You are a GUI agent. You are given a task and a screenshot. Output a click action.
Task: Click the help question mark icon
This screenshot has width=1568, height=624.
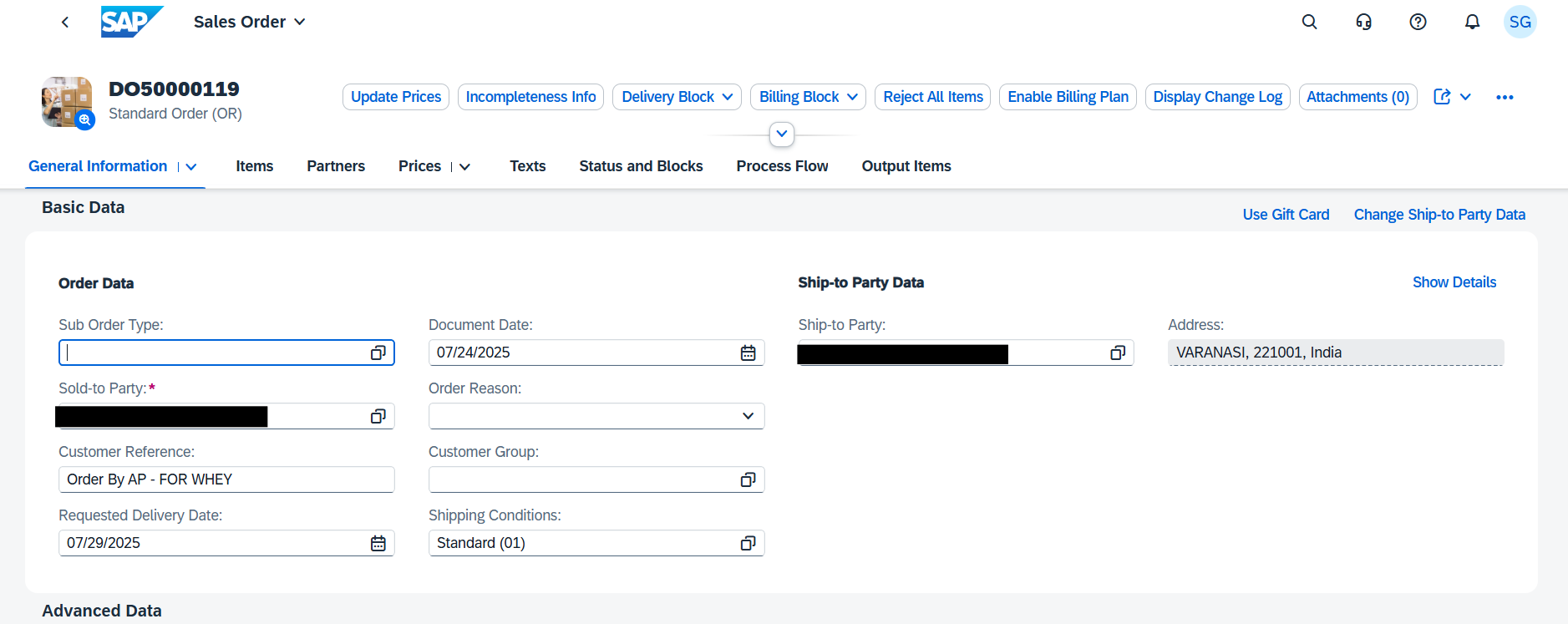pyautogui.click(x=1418, y=23)
